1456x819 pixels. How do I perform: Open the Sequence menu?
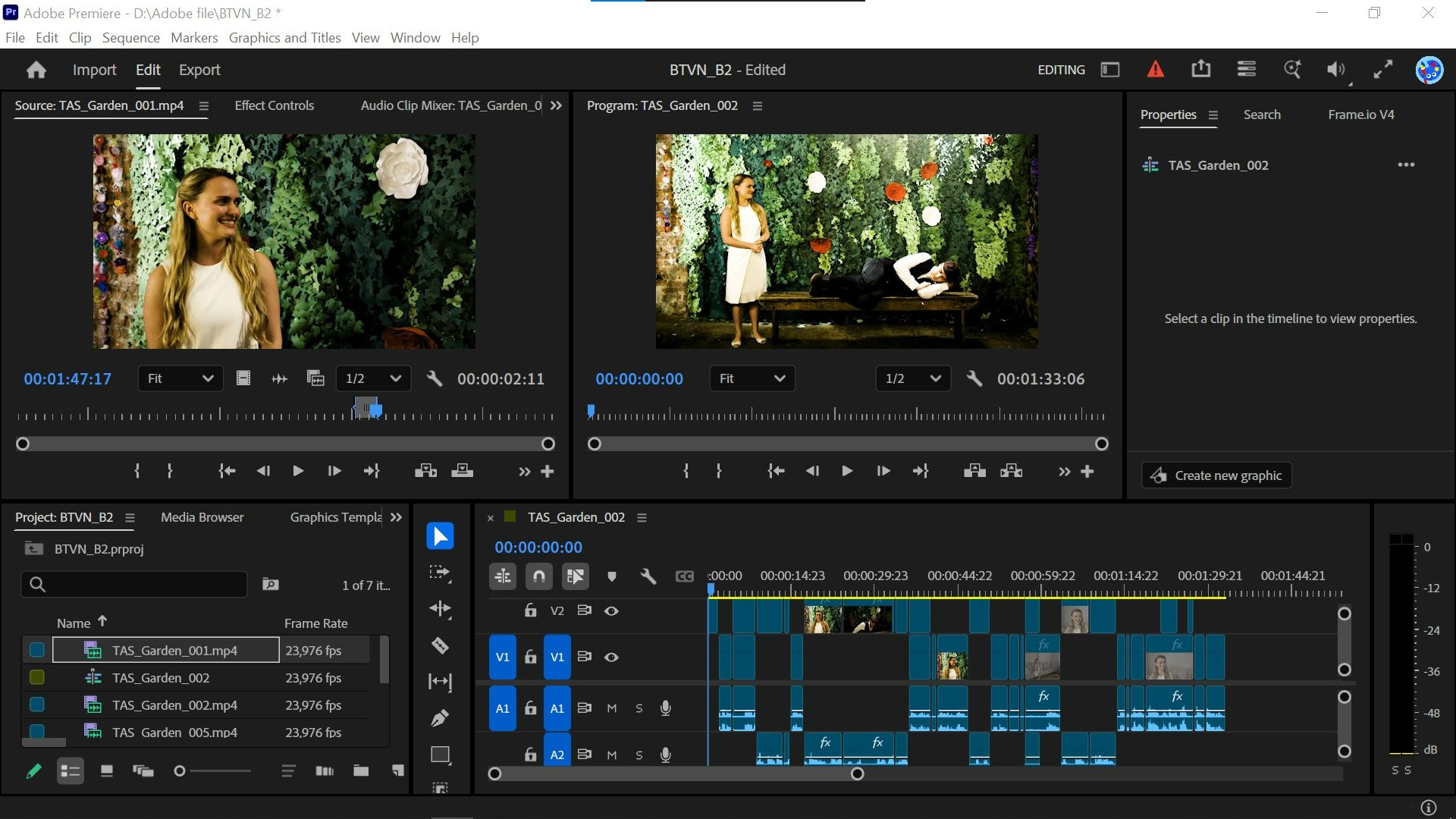(131, 38)
